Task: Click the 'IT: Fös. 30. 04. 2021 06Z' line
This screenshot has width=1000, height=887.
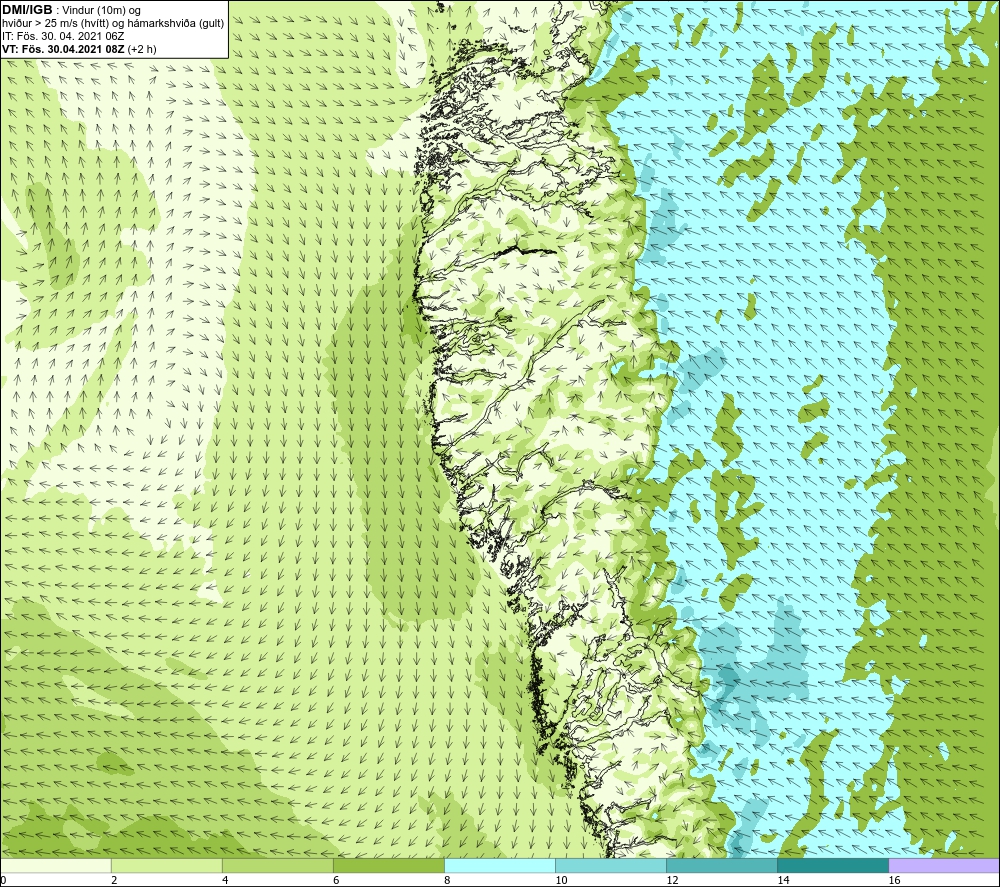Action: point(63,36)
